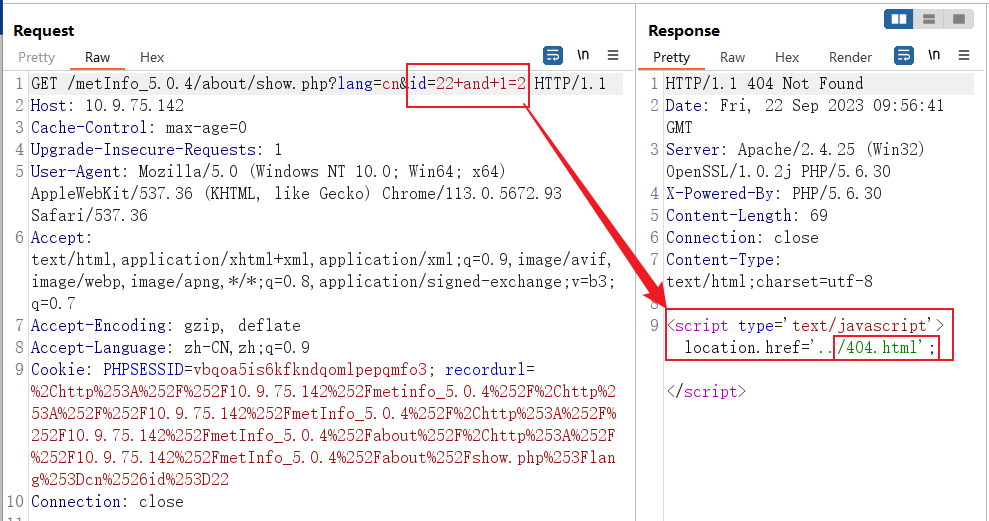Switch Response view to Render tab

[850, 57]
